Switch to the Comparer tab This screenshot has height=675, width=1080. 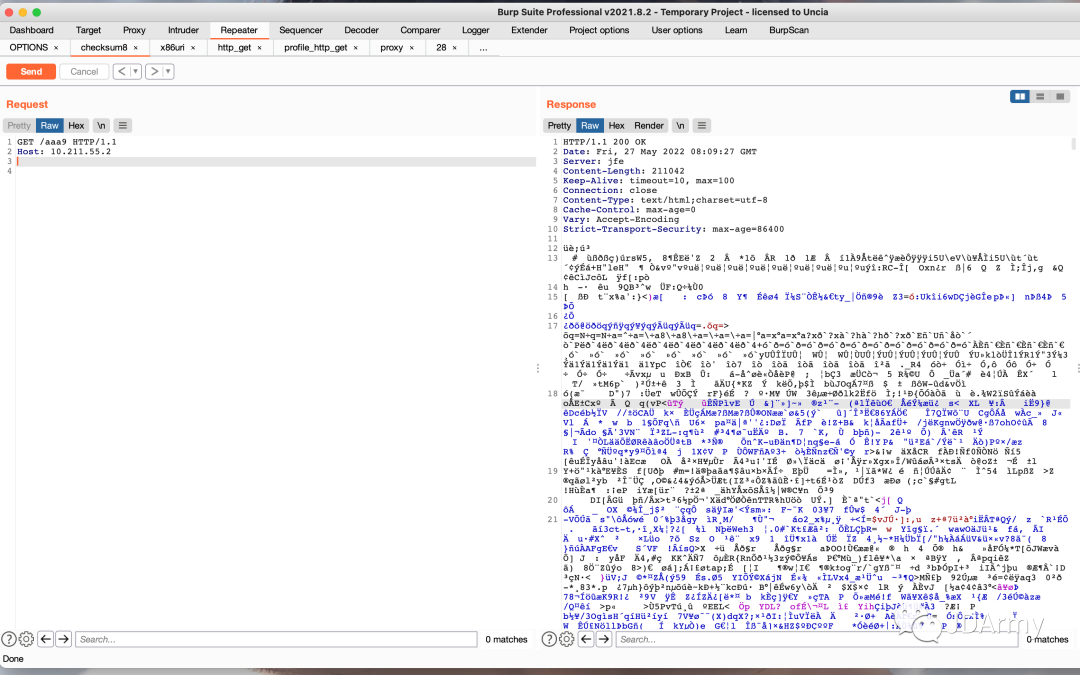pos(420,30)
